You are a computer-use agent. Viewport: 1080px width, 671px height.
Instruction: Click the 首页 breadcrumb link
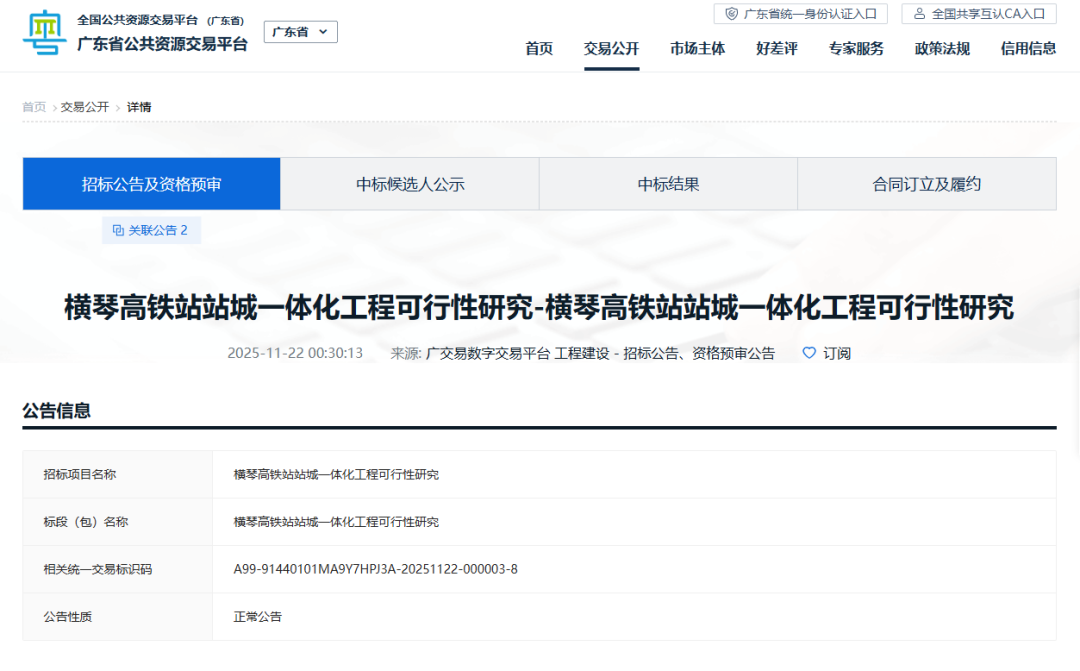pyautogui.click(x=34, y=107)
